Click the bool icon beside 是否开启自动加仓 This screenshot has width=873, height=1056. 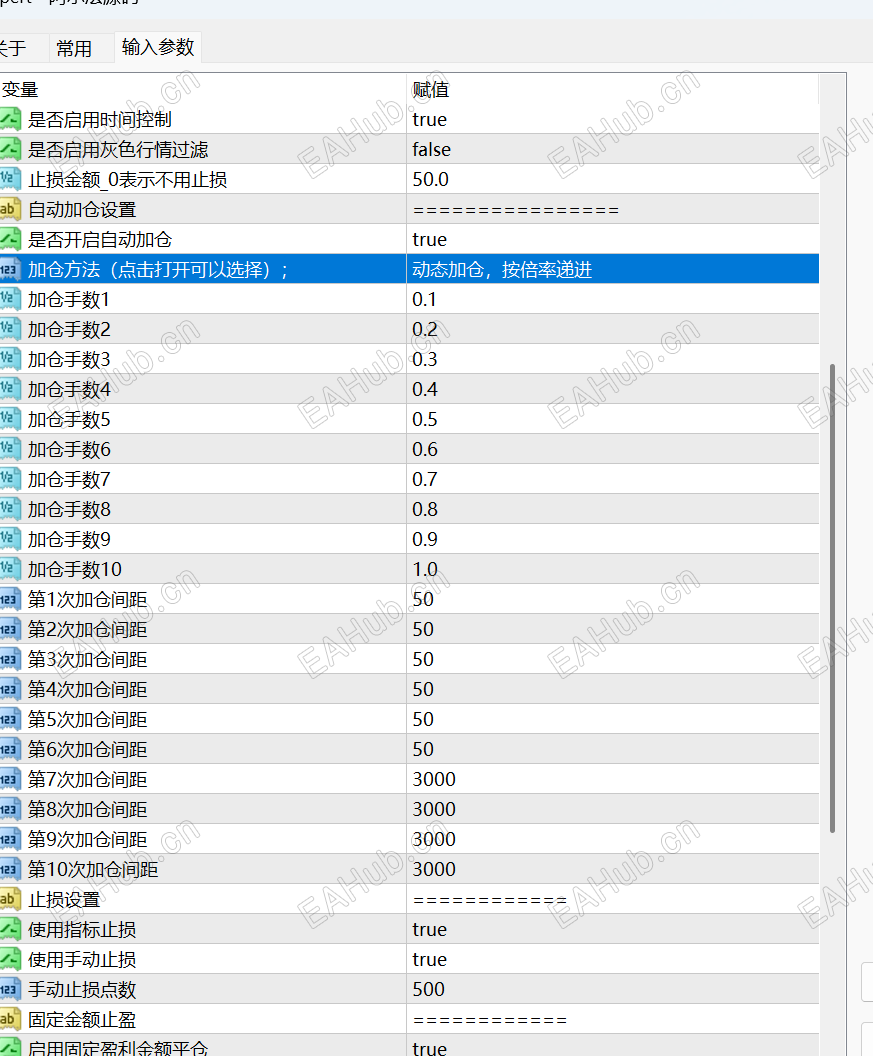(10, 239)
